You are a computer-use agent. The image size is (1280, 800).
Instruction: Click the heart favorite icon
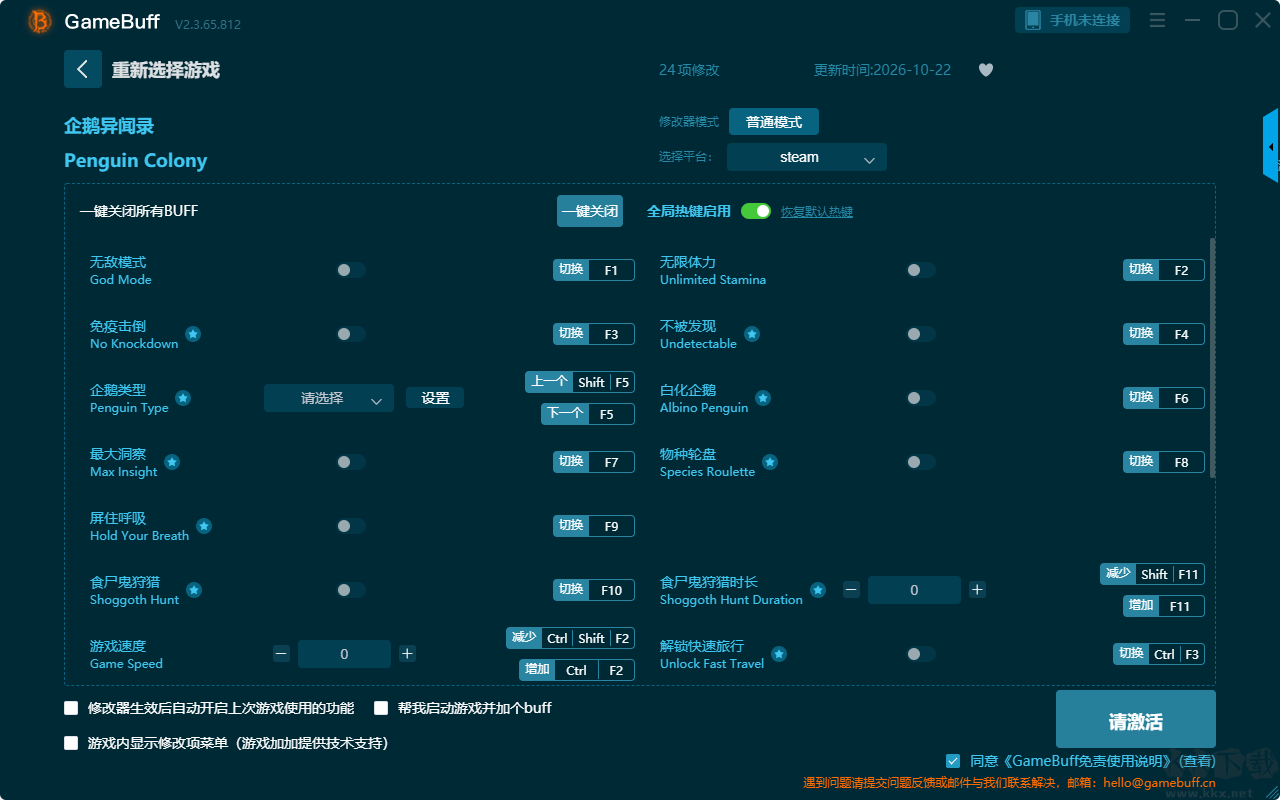986,70
